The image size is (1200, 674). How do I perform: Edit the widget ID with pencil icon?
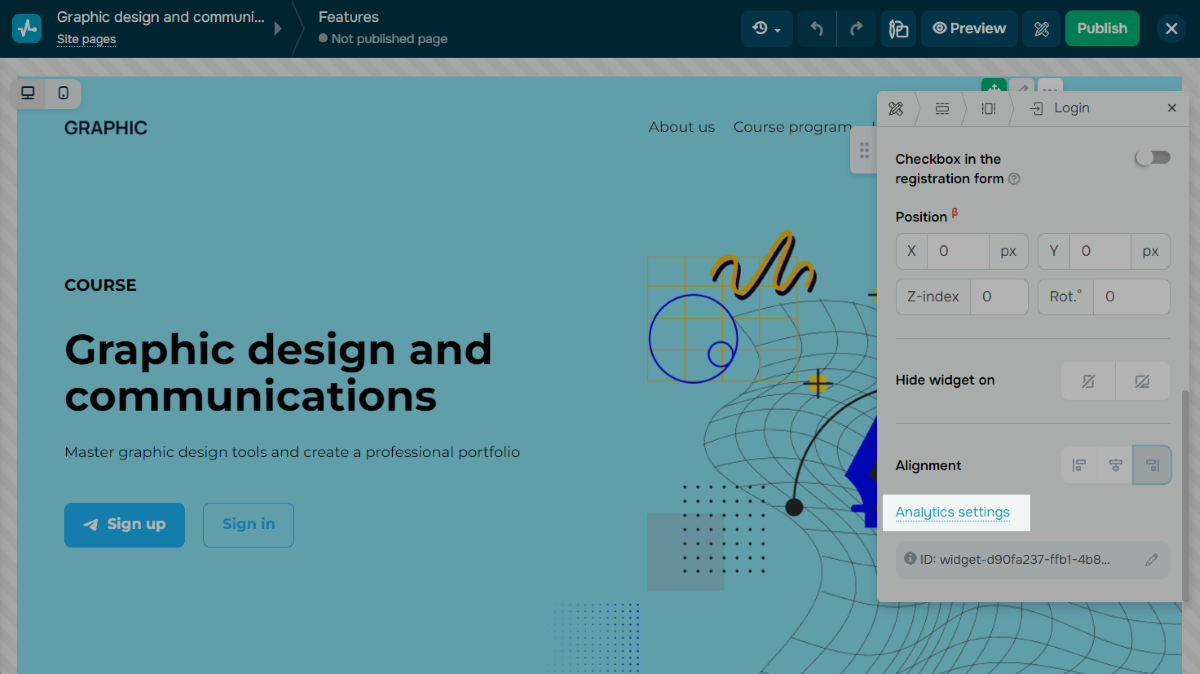1151,560
